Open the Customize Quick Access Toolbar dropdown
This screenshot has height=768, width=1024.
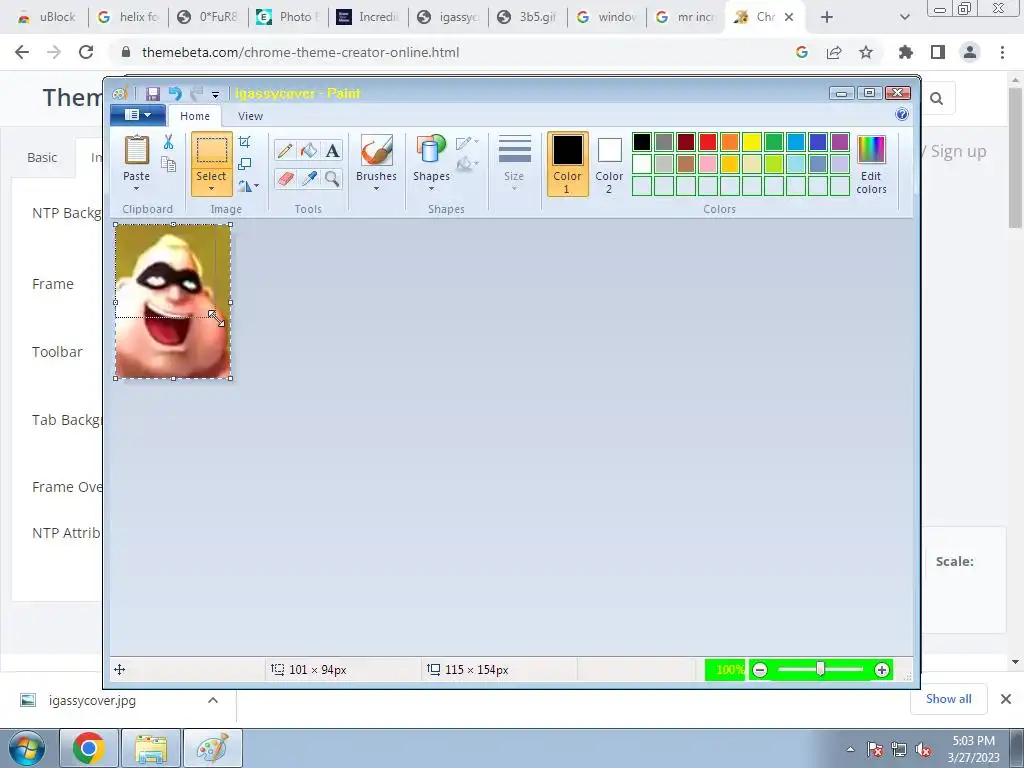tap(216, 95)
